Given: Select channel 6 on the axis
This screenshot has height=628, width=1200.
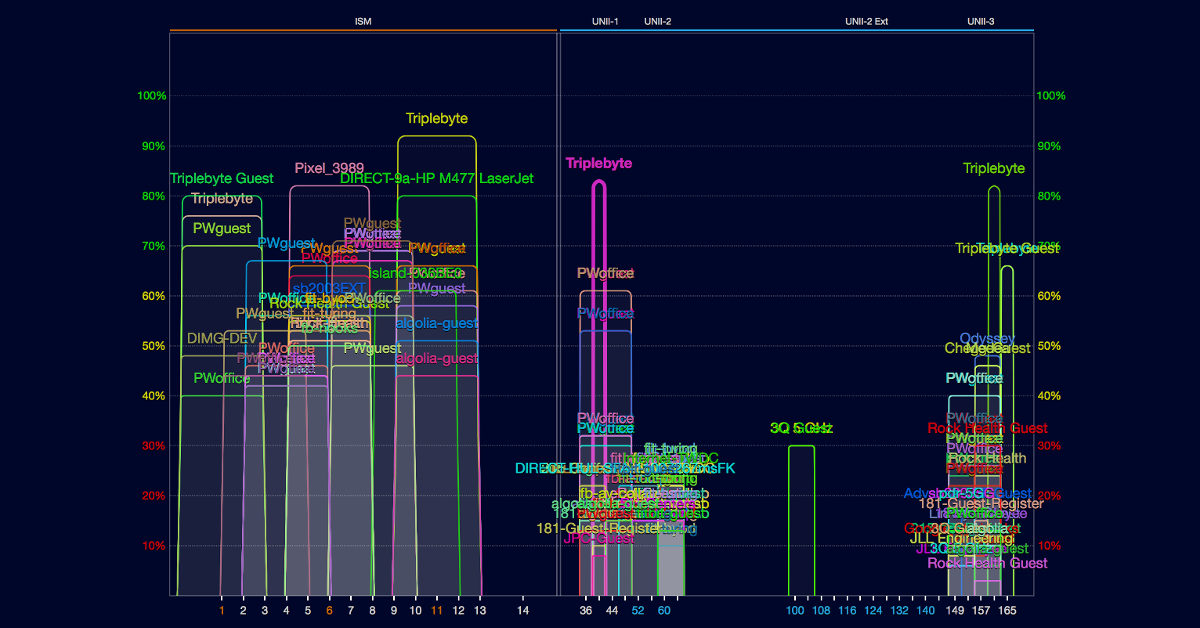Looking at the screenshot, I should point(329,609).
